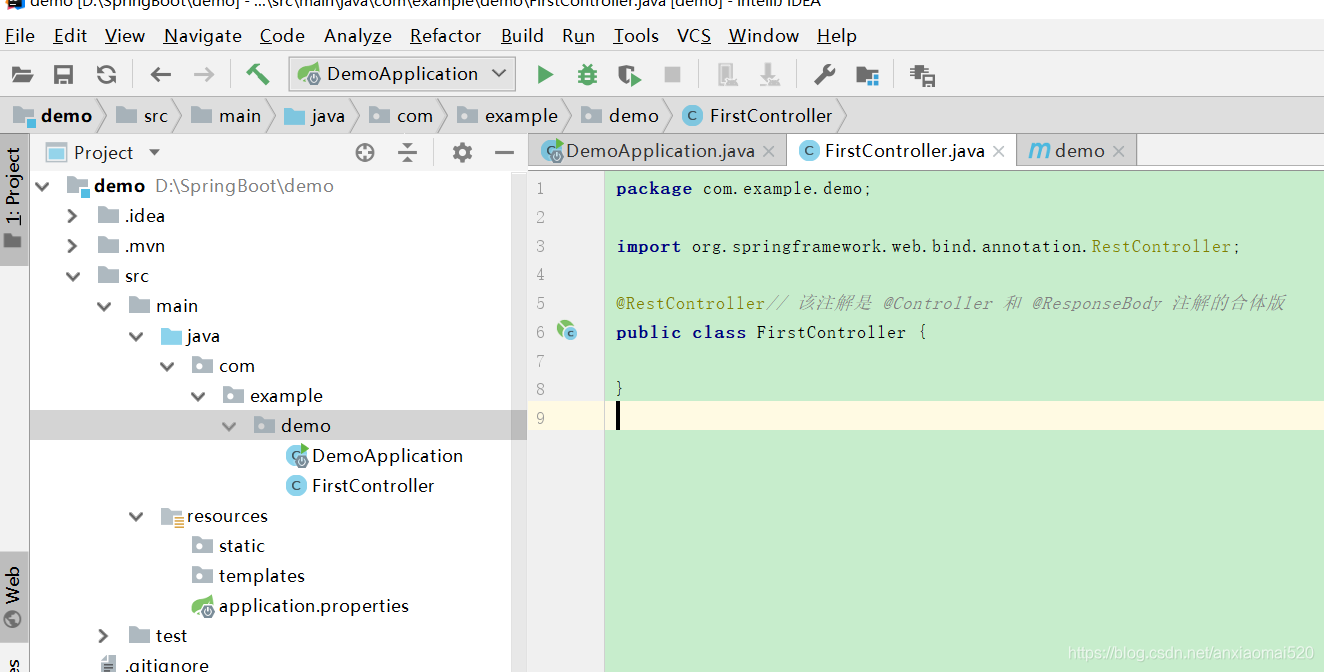The image size is (1324, 672).
Task: Select the .gitignore file
Action: coord(166,664)
